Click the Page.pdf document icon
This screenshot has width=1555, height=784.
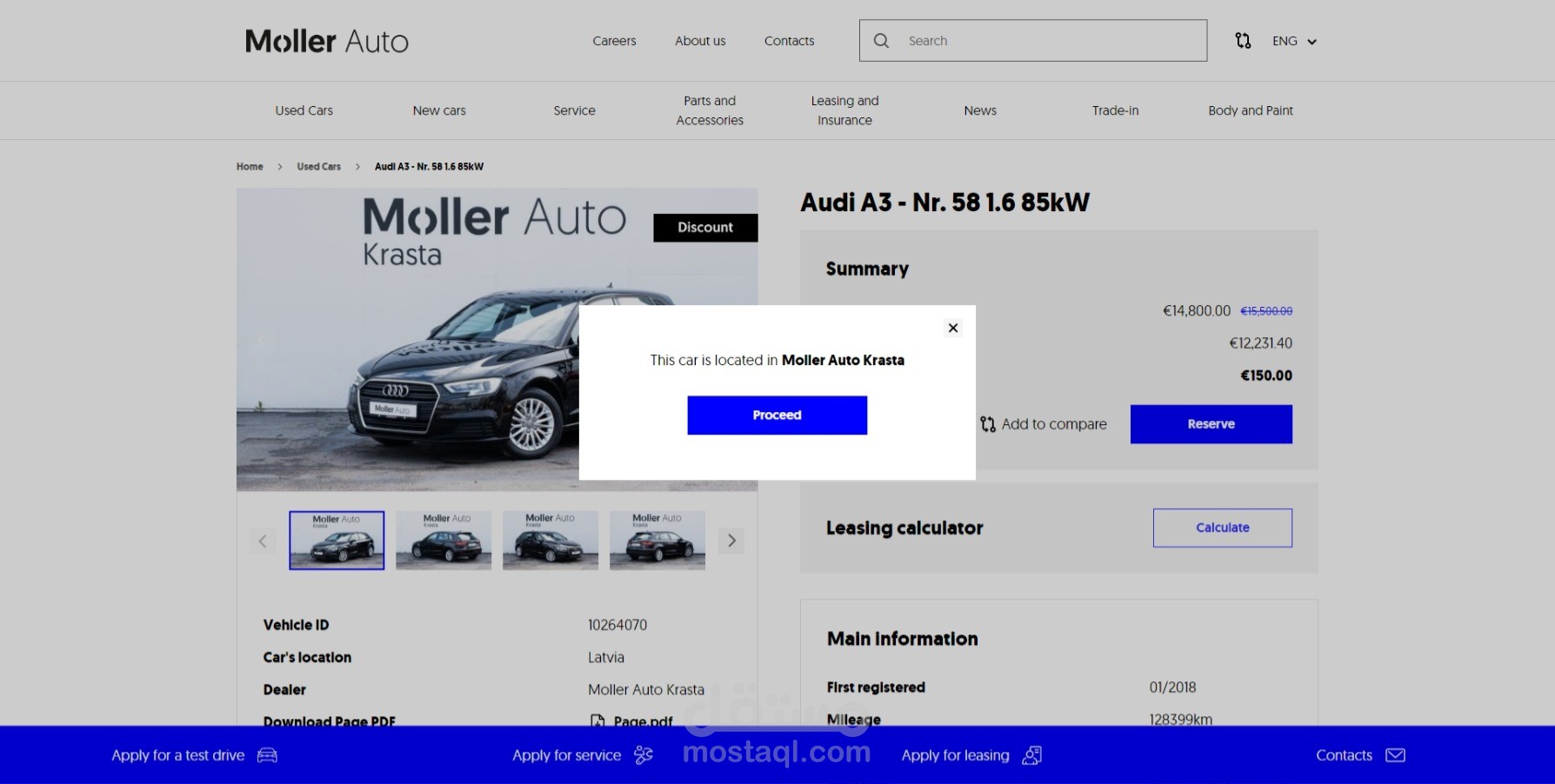597,721
